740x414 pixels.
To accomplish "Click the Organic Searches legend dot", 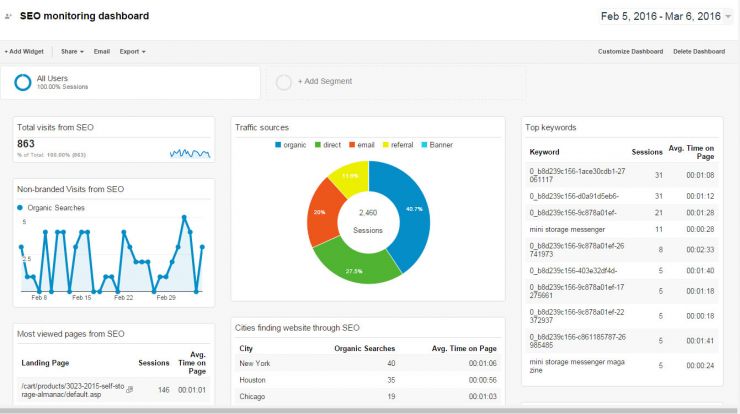I will tap(20, 208).
